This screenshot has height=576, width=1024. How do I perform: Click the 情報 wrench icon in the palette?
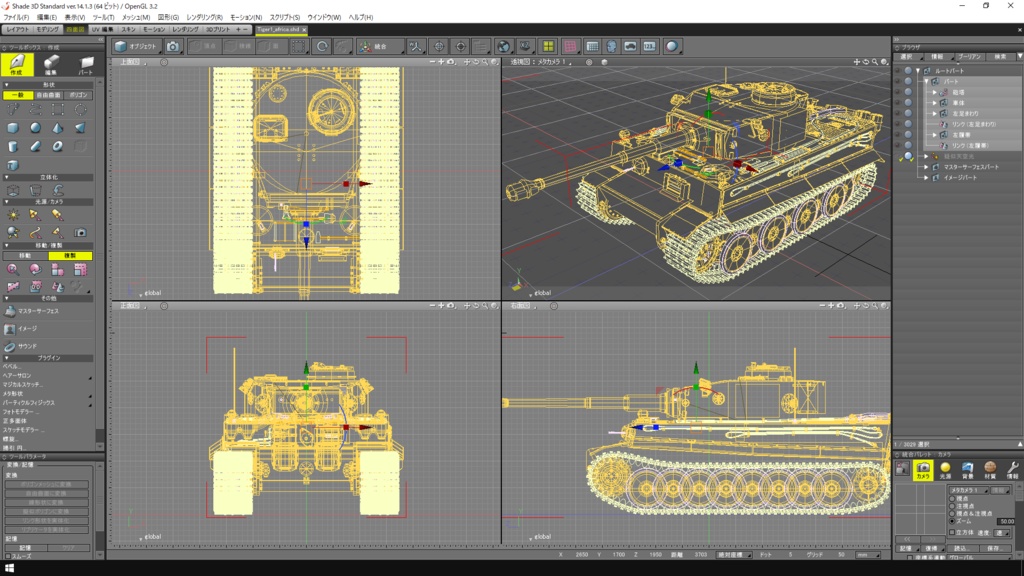point(1012,469)
